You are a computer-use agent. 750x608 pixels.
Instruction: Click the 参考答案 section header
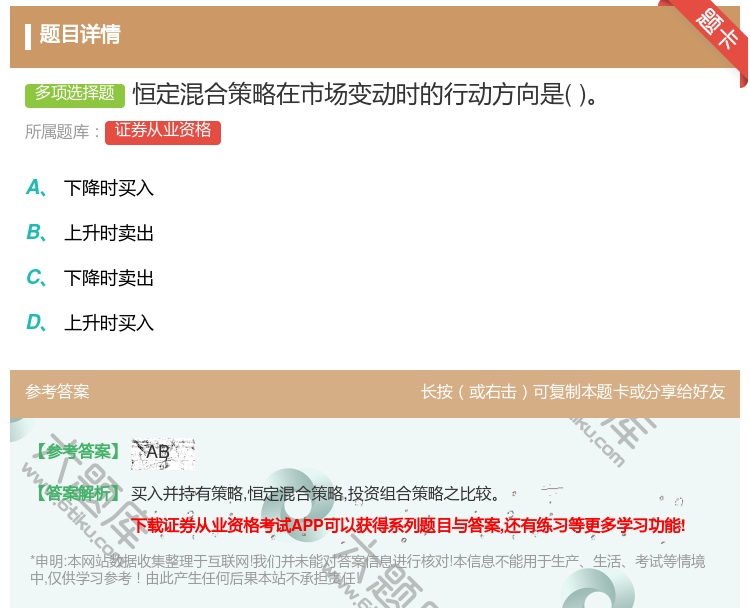pyautogui.click(x=57, y=392)
